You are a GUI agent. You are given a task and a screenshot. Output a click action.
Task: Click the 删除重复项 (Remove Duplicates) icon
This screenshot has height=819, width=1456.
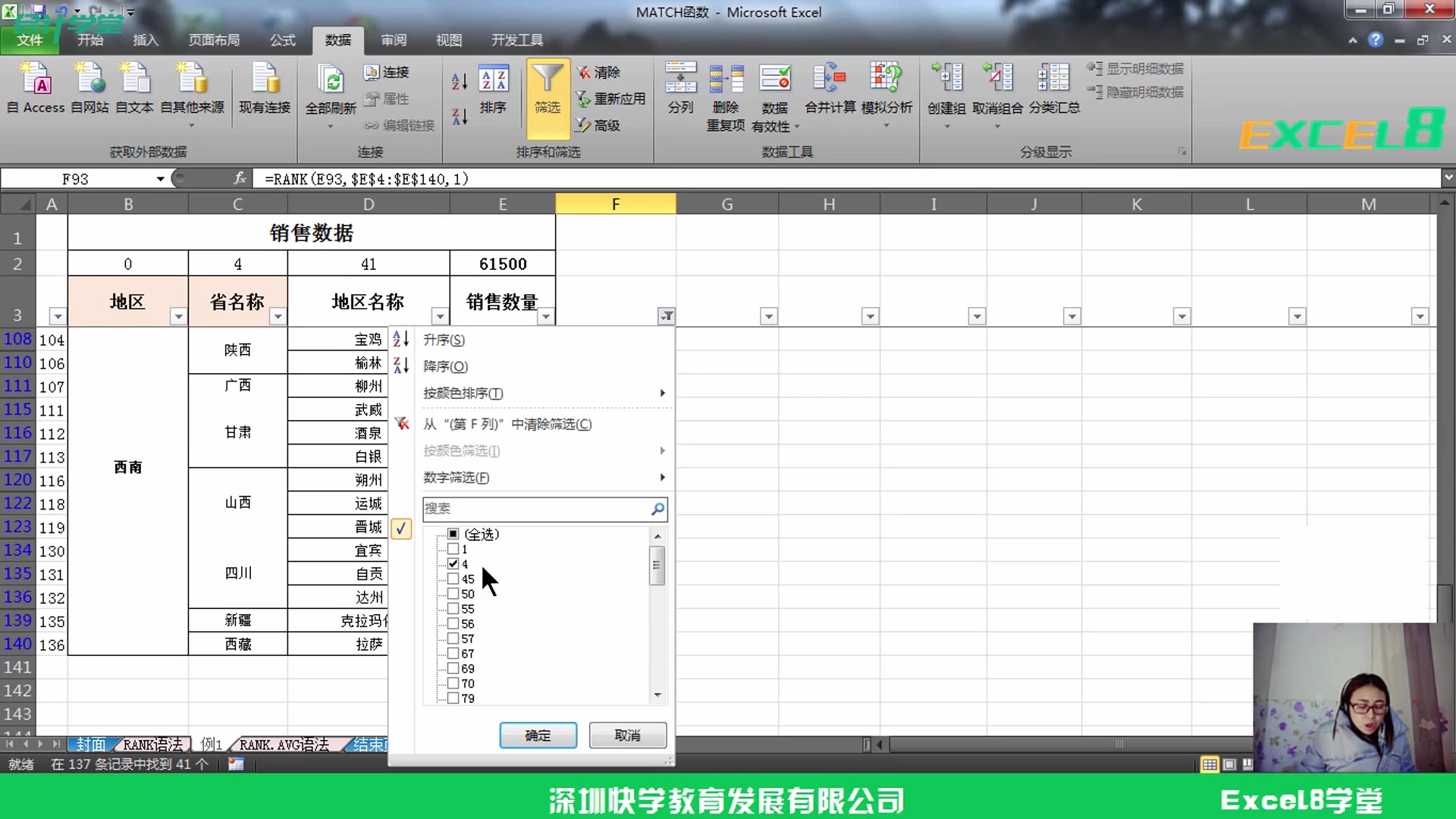click(x=726, y=91)
